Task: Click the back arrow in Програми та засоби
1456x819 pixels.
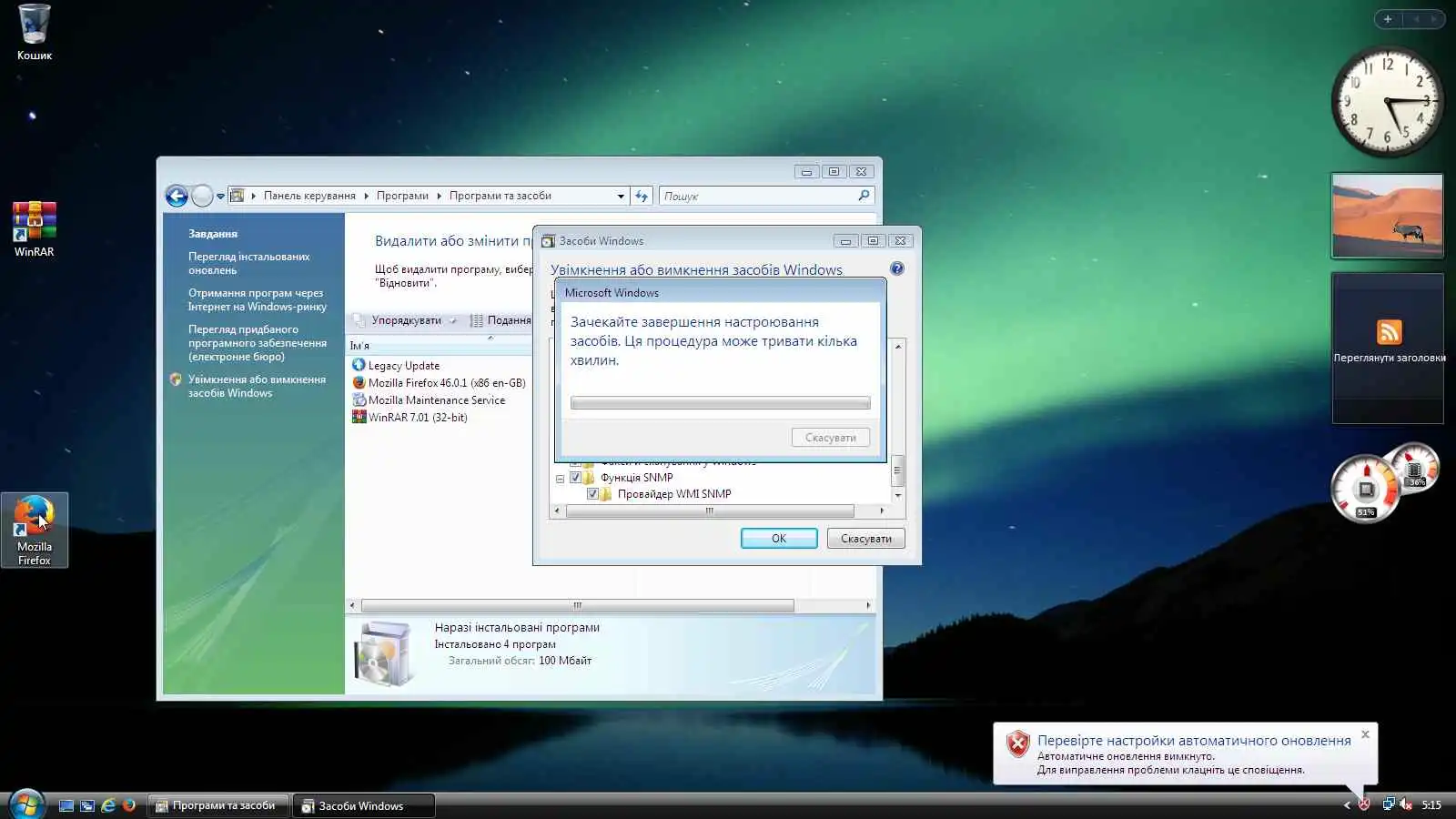Action: coord(177,196)
